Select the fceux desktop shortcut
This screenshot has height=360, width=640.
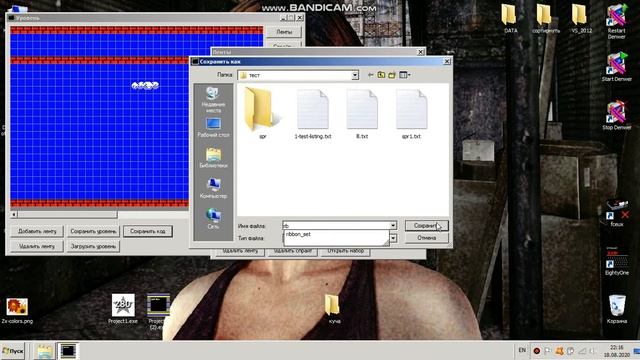[617, 214]
